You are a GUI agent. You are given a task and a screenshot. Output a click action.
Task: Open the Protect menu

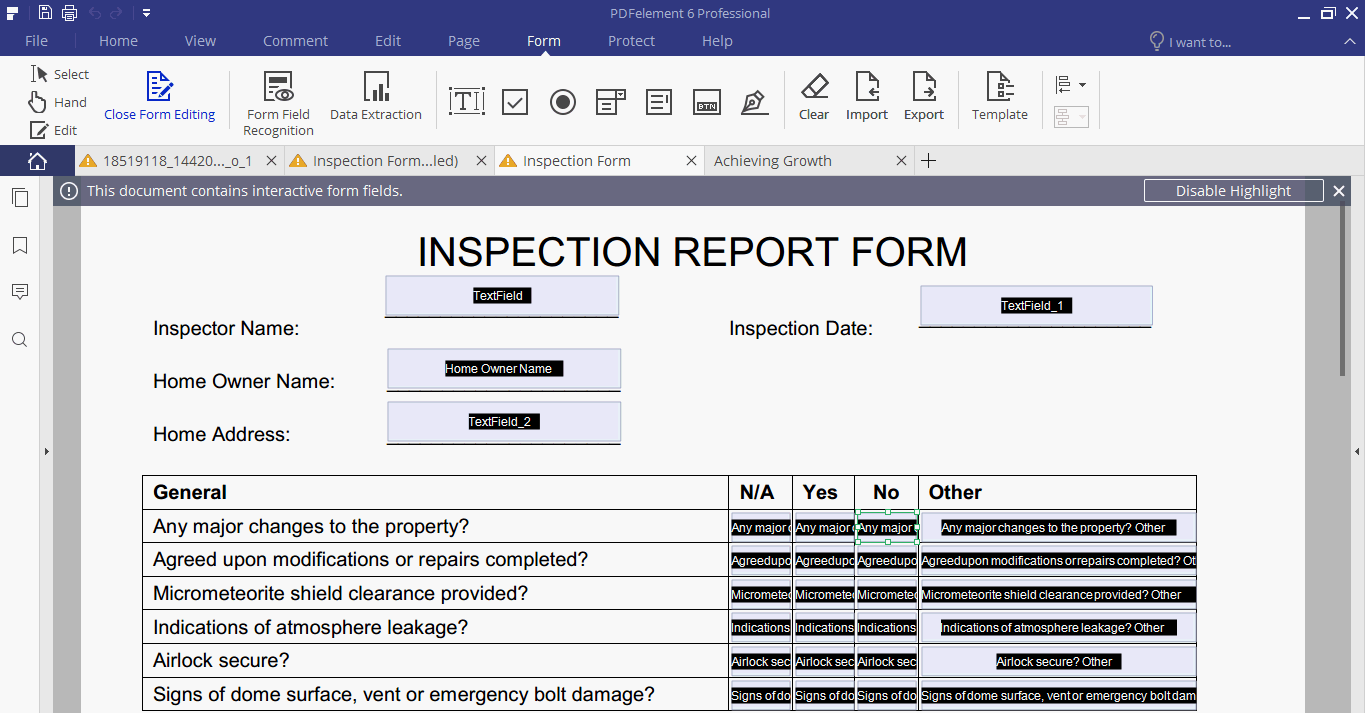click(631, 41)
